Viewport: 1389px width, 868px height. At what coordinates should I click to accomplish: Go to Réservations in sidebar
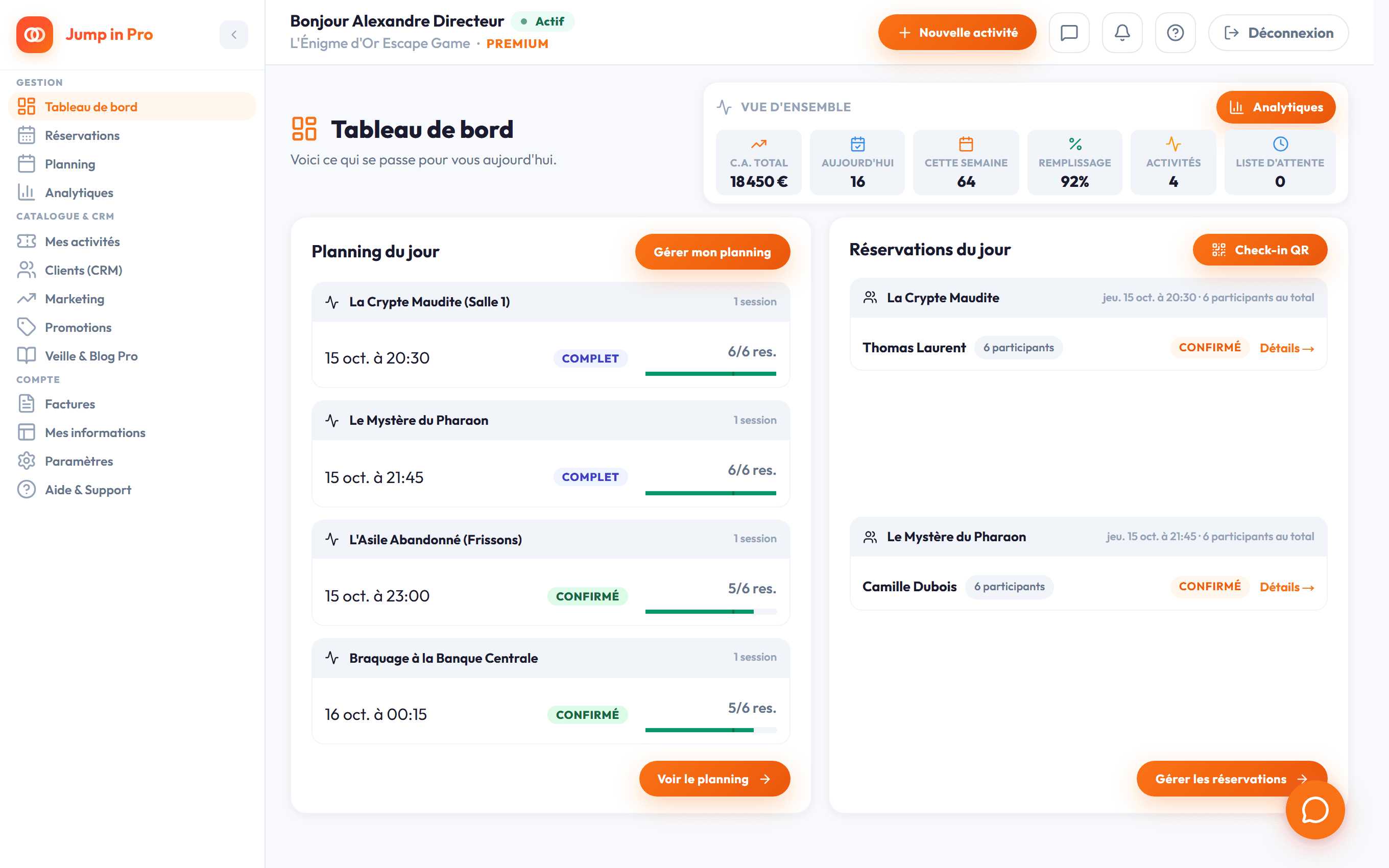coord(133,135)
